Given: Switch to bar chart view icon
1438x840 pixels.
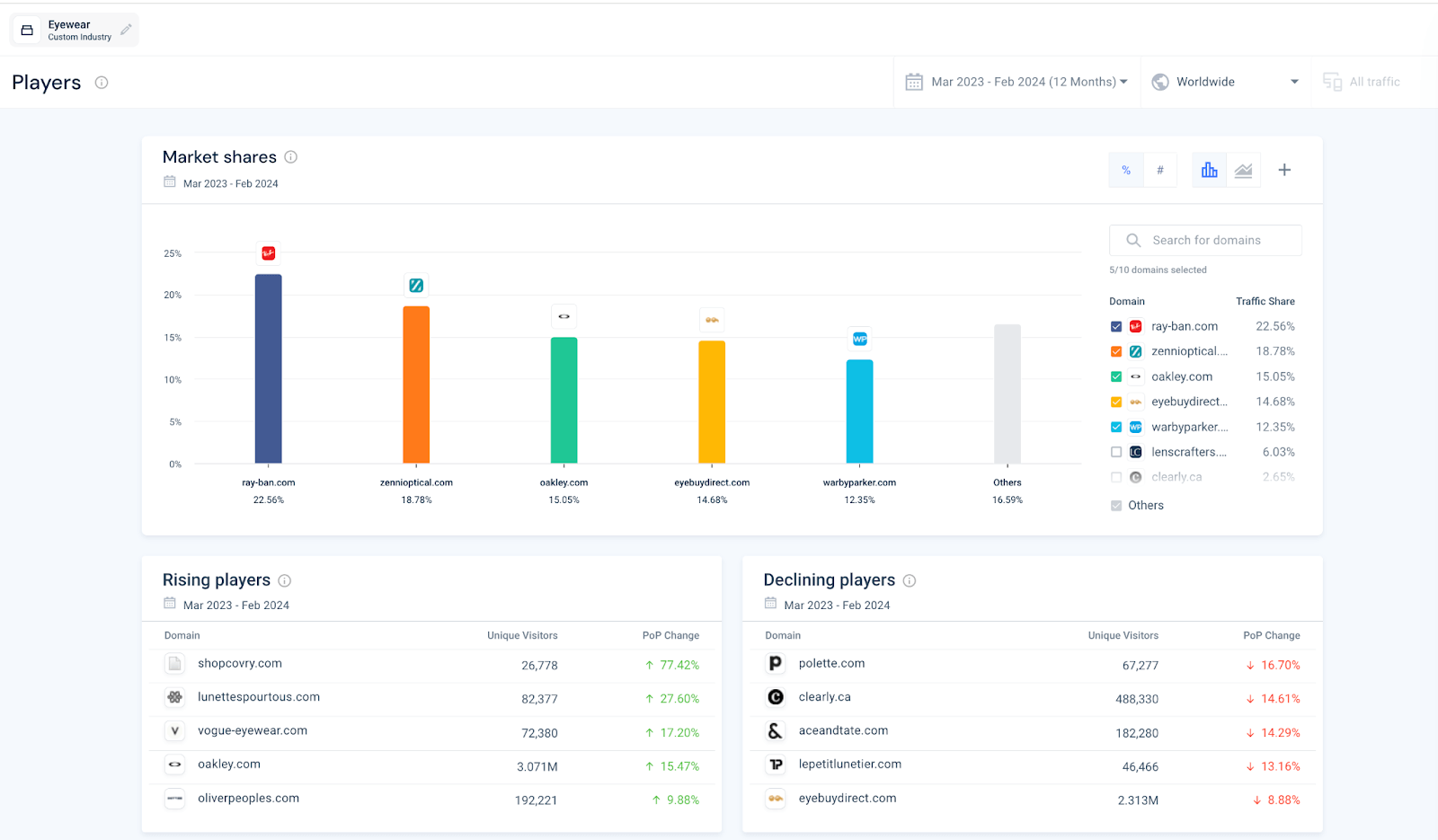Looking at the screenshot, I should point(1209,170).
